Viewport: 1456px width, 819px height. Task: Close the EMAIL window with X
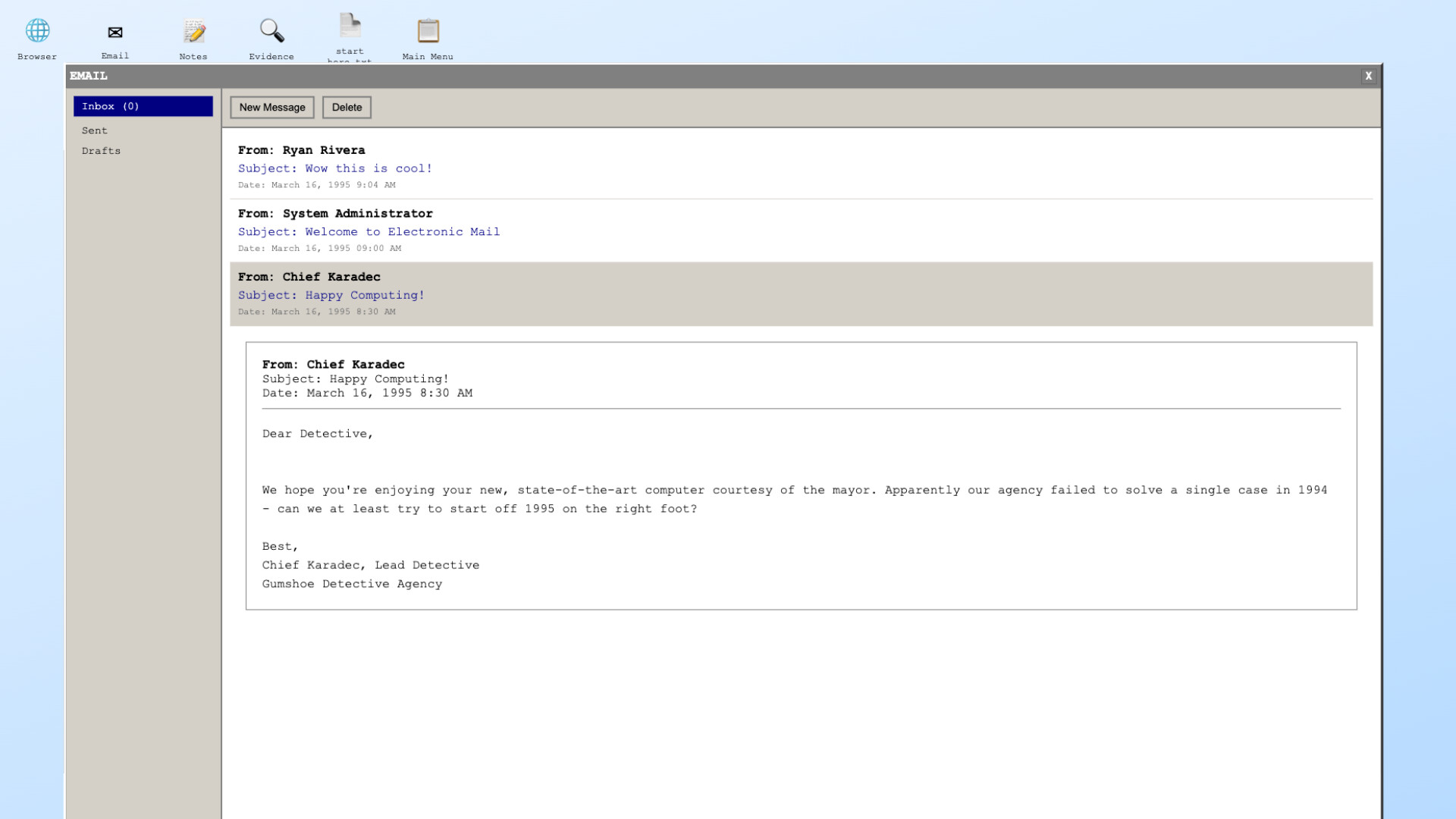[x=1368, y=76]
